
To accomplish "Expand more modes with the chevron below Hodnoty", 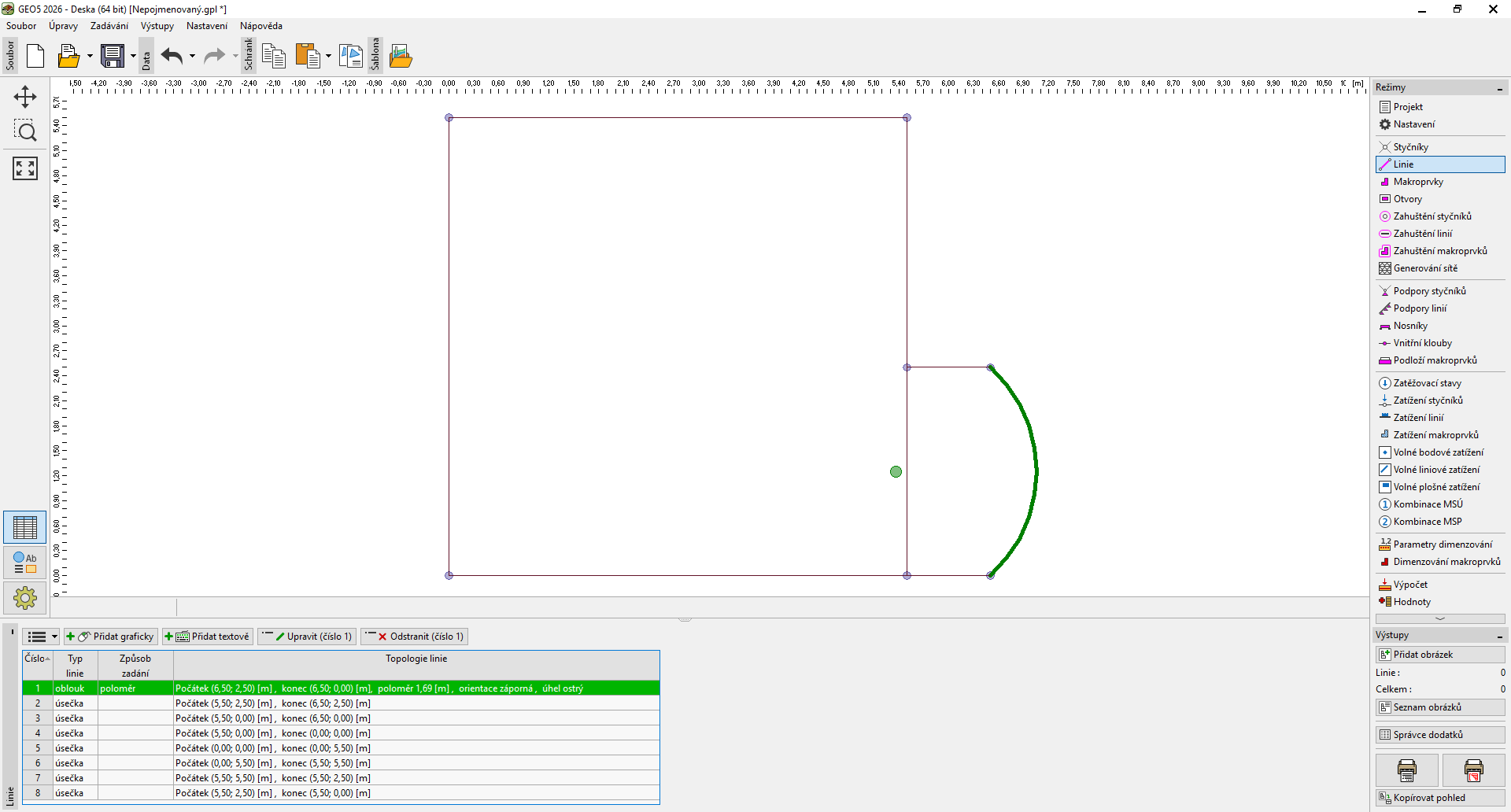I will [x=1440, y=619].
